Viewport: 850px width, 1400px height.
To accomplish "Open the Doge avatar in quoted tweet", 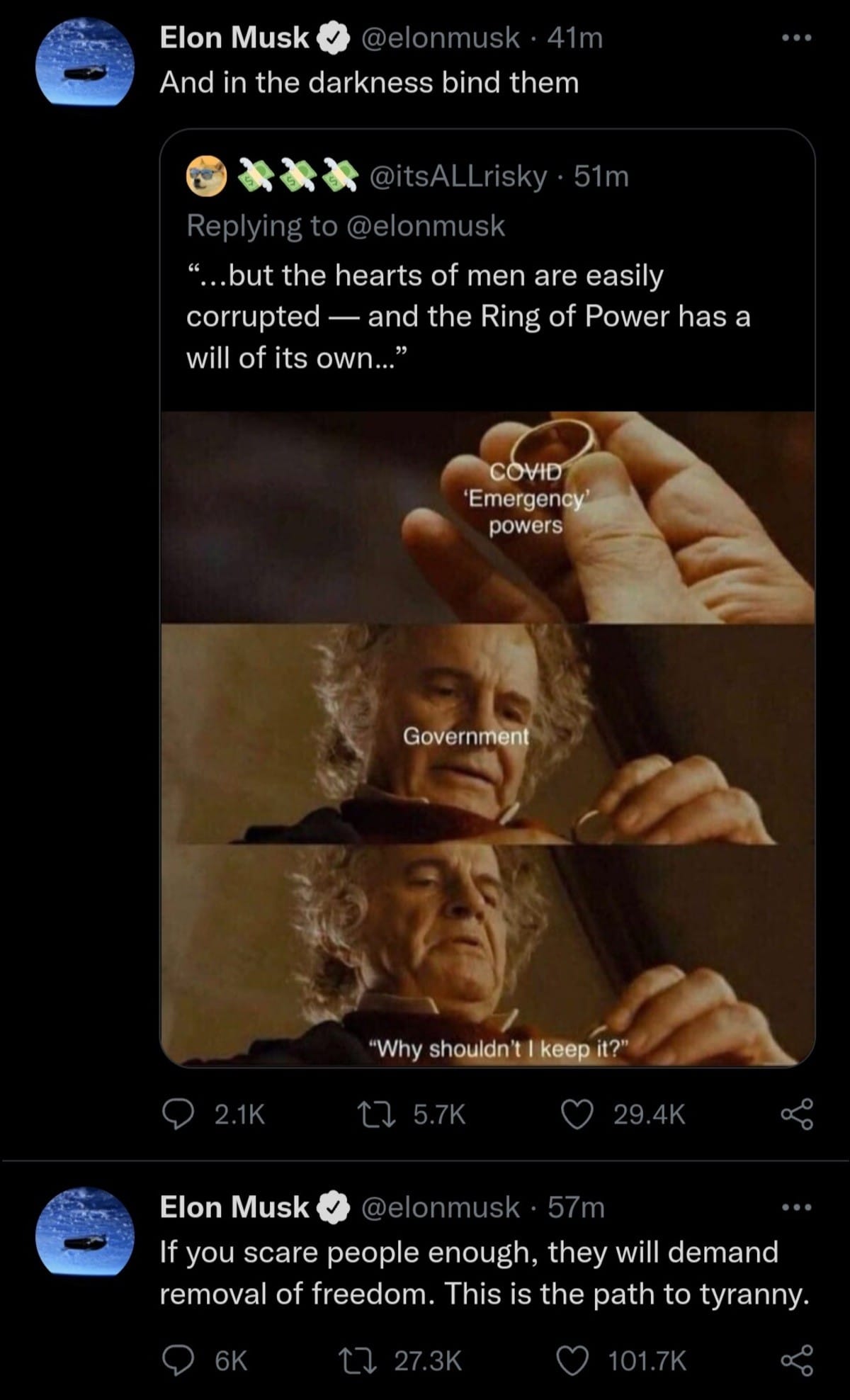I will (206, 176).
